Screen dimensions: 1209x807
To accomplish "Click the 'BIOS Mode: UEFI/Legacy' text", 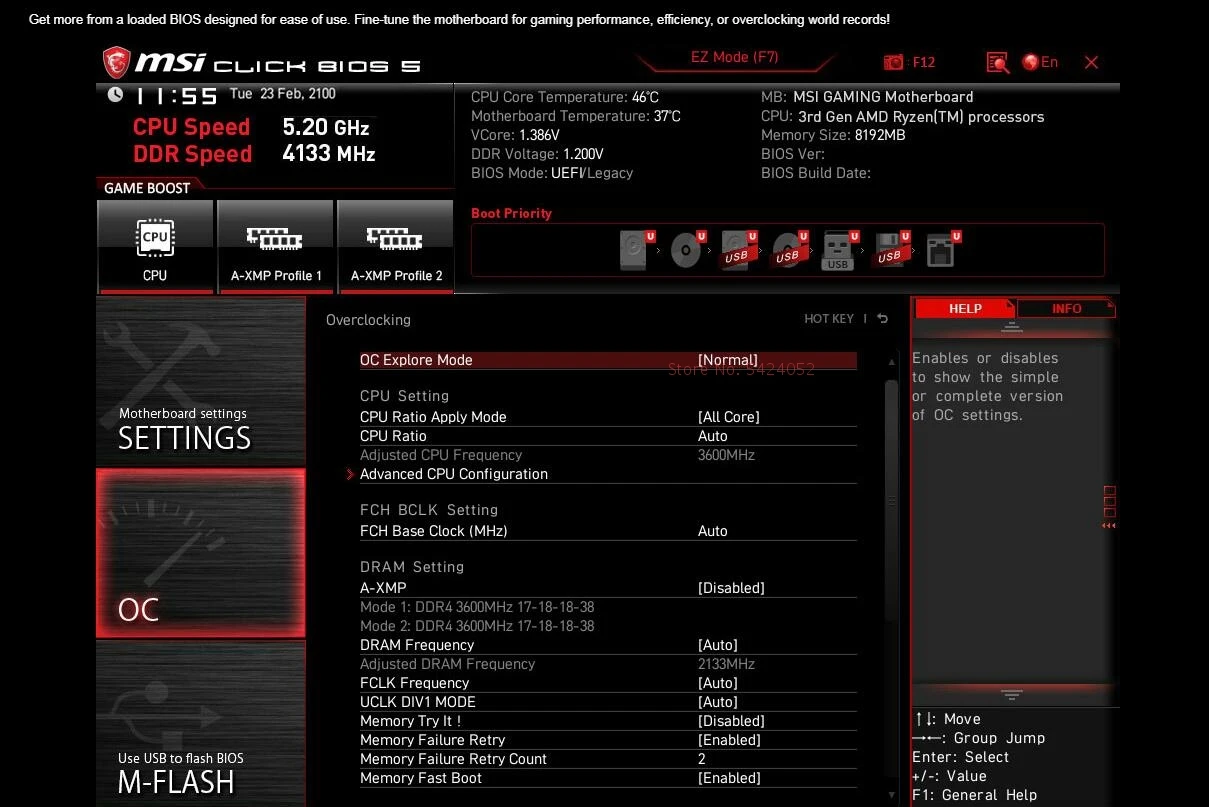I will pos(552,173).
